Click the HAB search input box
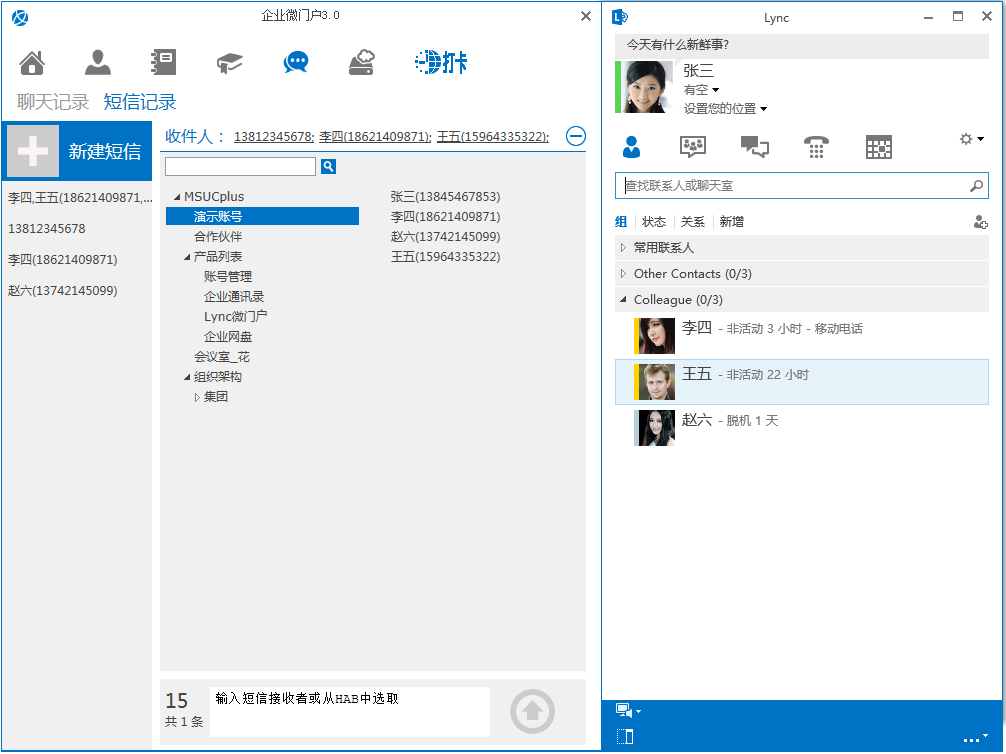 coord(241,167)
